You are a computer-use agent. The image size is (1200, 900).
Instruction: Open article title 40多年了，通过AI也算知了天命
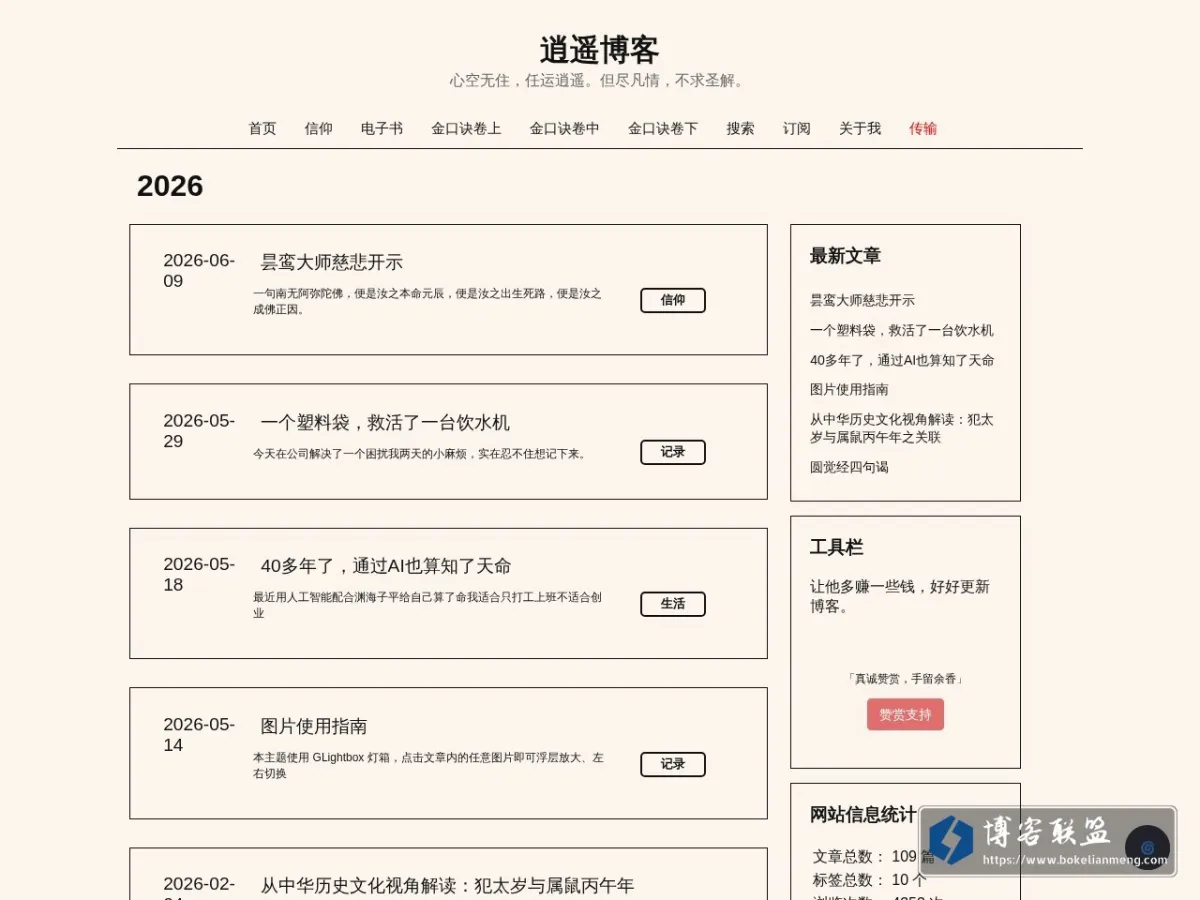[386, 566]
